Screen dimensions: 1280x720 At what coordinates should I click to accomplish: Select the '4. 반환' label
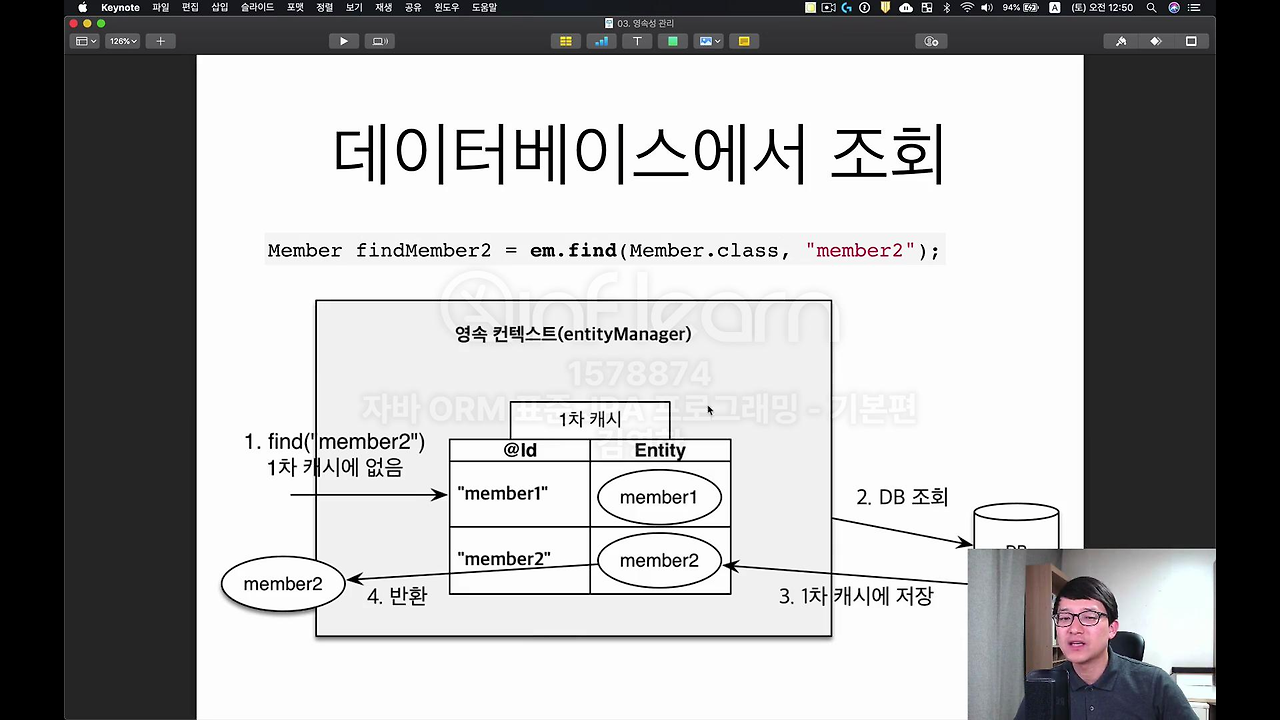[397, 596]
